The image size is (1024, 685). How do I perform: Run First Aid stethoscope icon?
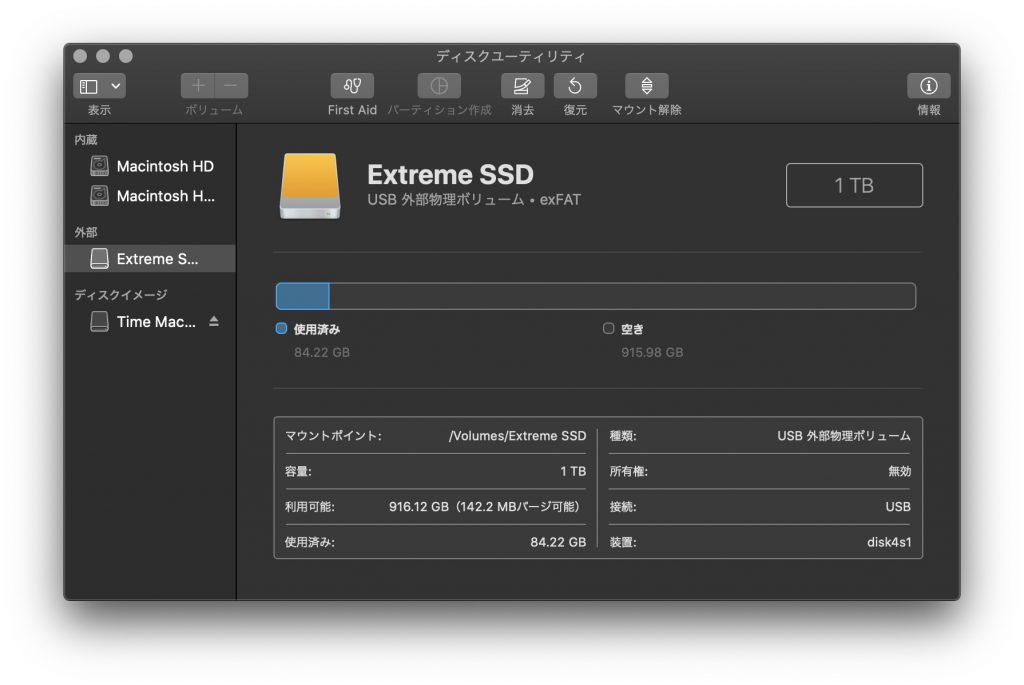[352, 86]
